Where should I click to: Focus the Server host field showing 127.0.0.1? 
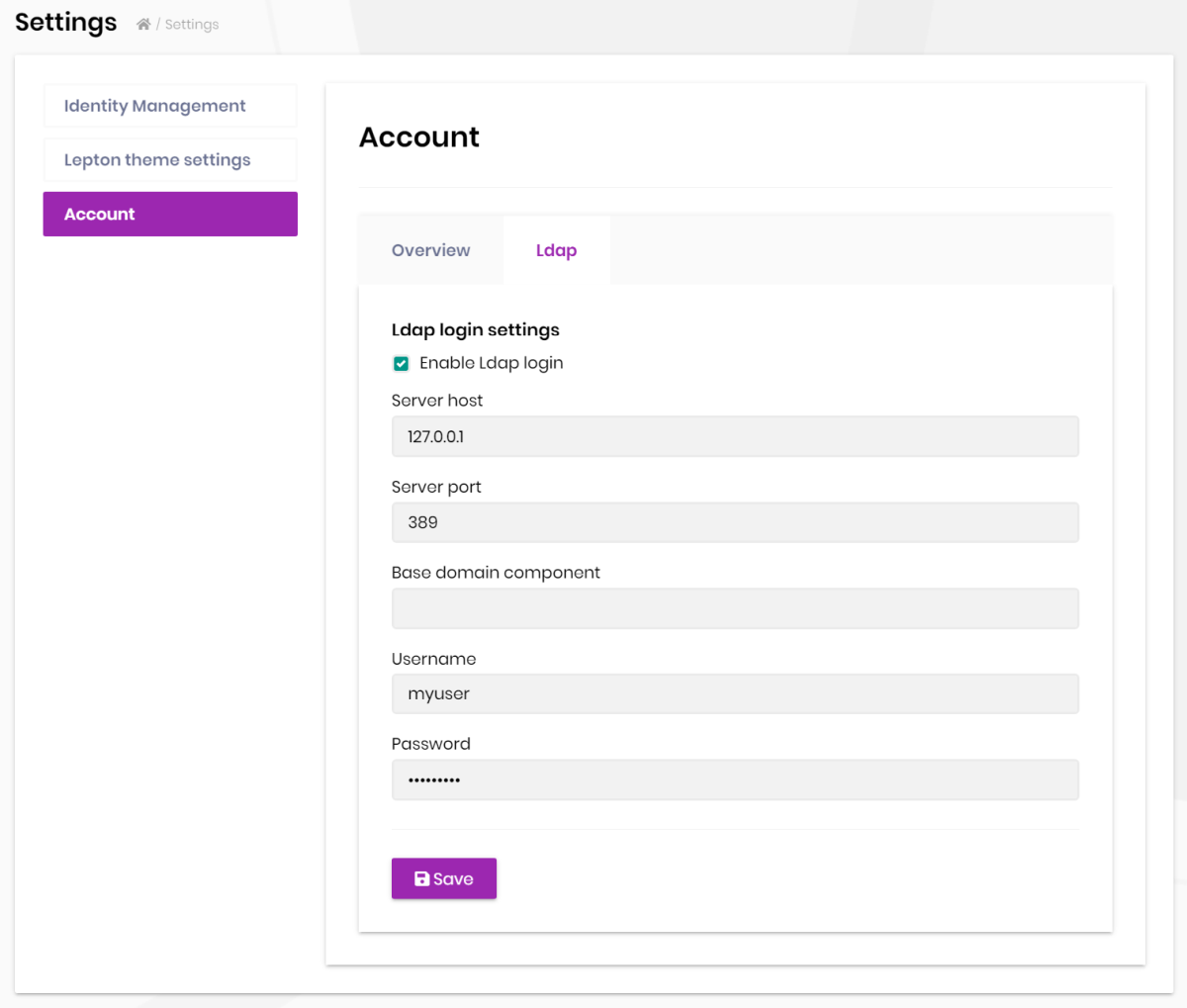[x=735, y=436]
